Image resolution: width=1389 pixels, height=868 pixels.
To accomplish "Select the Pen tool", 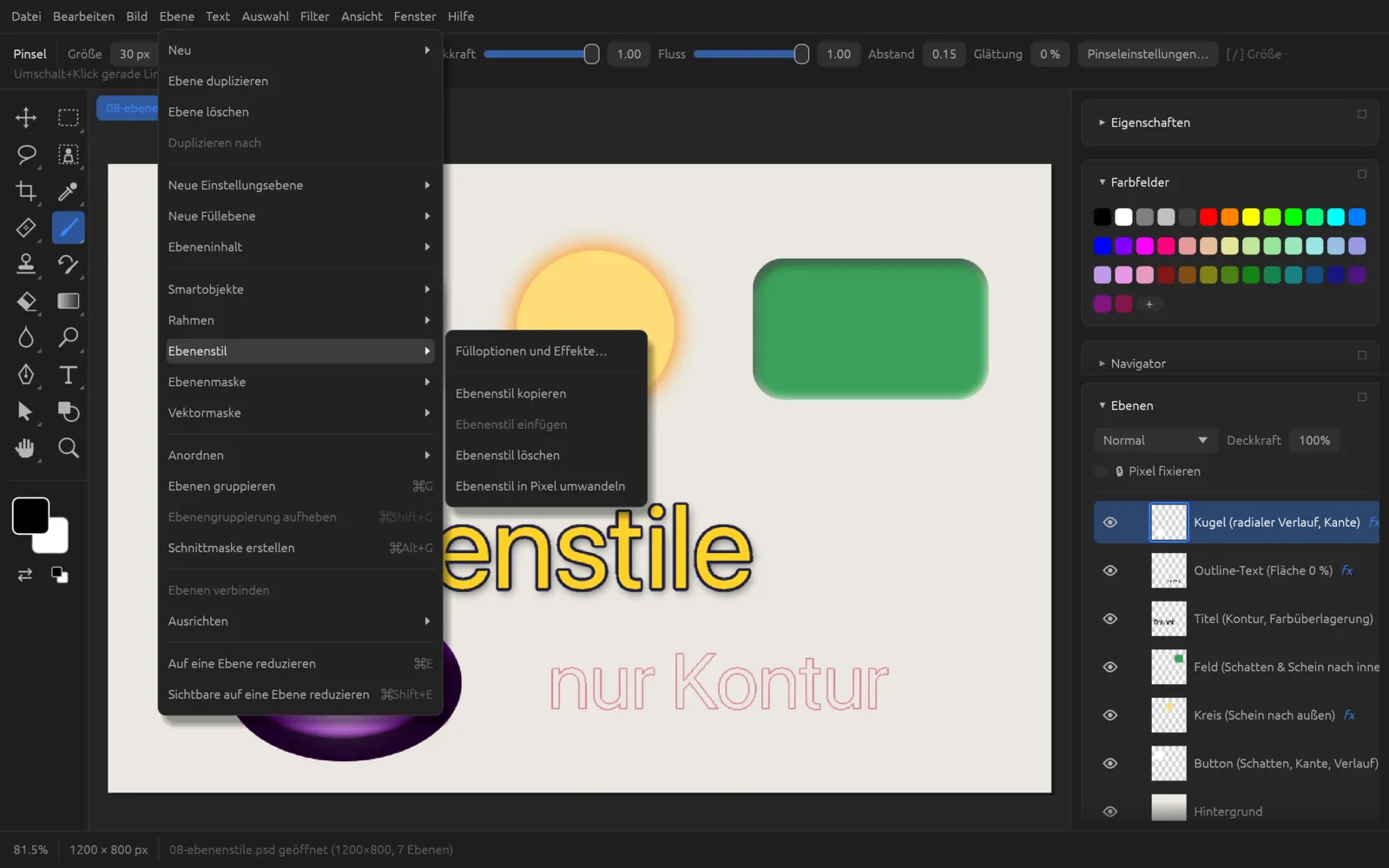I will coord(26,374).
